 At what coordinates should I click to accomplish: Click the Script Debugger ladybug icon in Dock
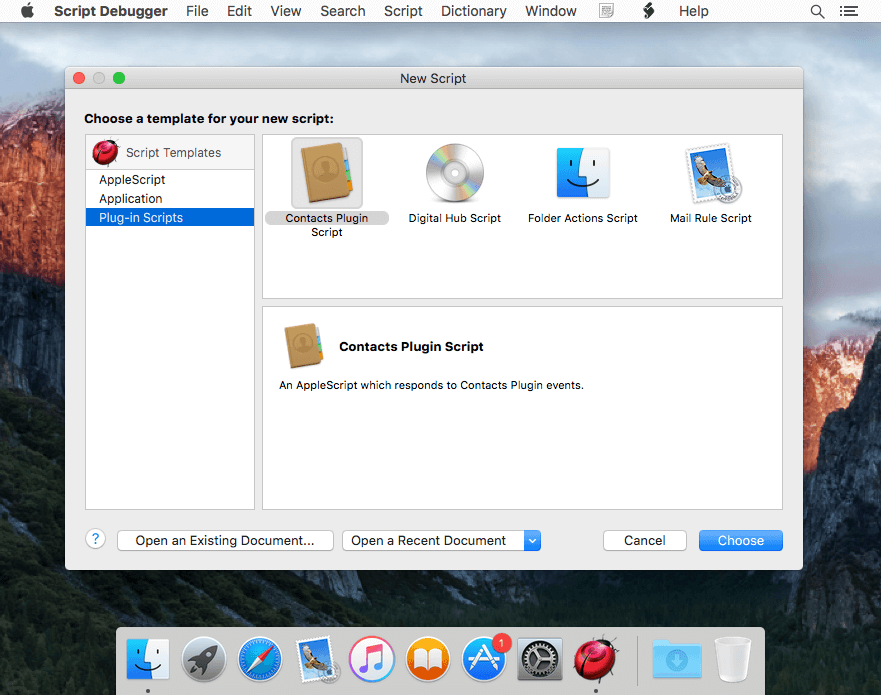click(595, 659)
